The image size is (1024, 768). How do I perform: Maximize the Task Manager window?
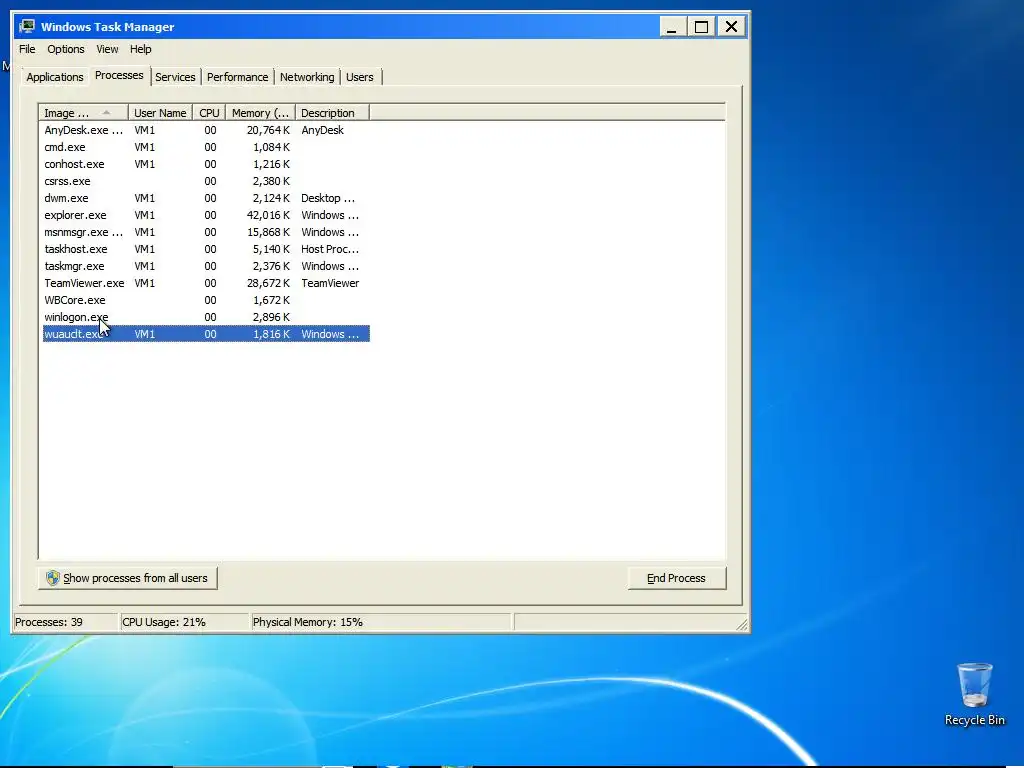701,27
